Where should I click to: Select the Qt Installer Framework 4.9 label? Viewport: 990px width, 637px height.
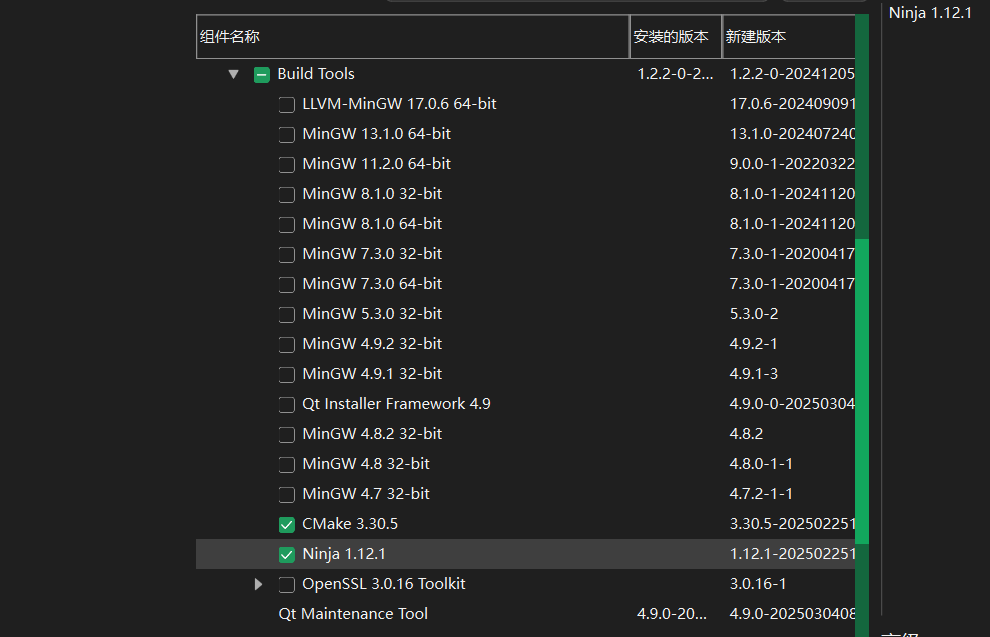pyautogui.click(x=396, y=403)
